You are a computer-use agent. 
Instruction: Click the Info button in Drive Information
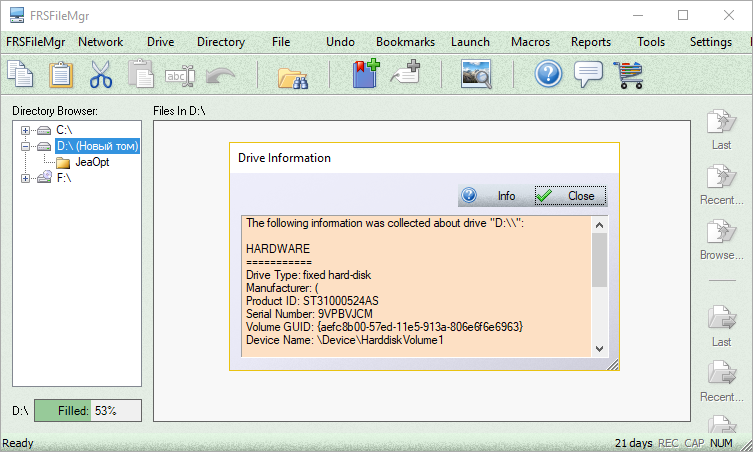point(495,196)
